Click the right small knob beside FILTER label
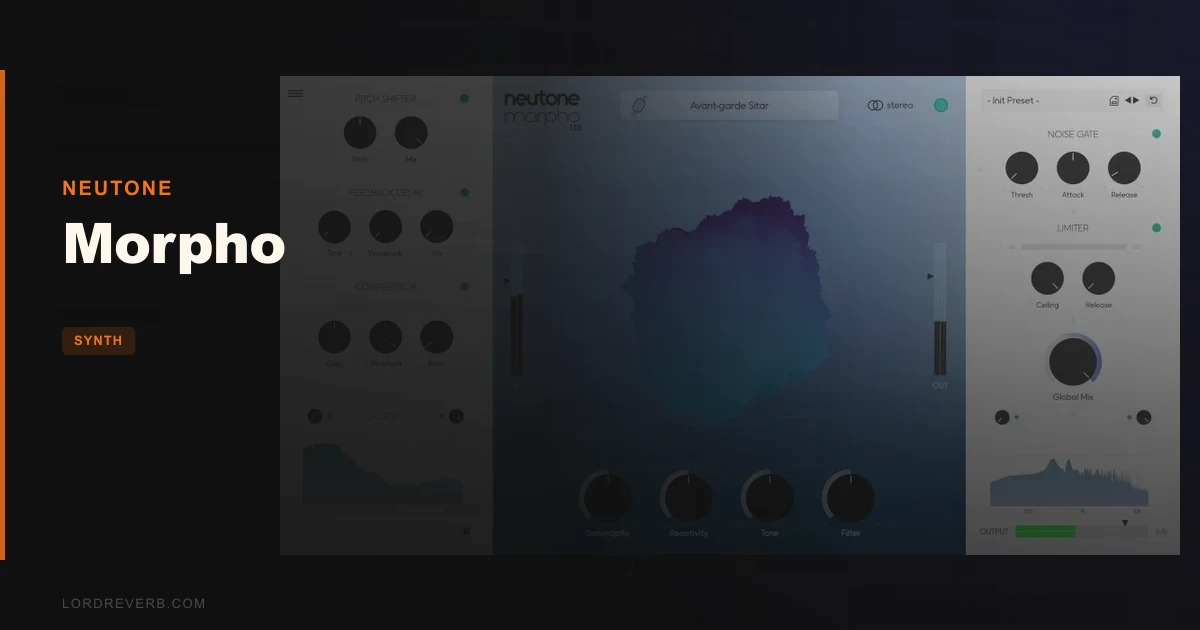The height and width of the screenshot is (630, 1200). click(x=456, y=416)
